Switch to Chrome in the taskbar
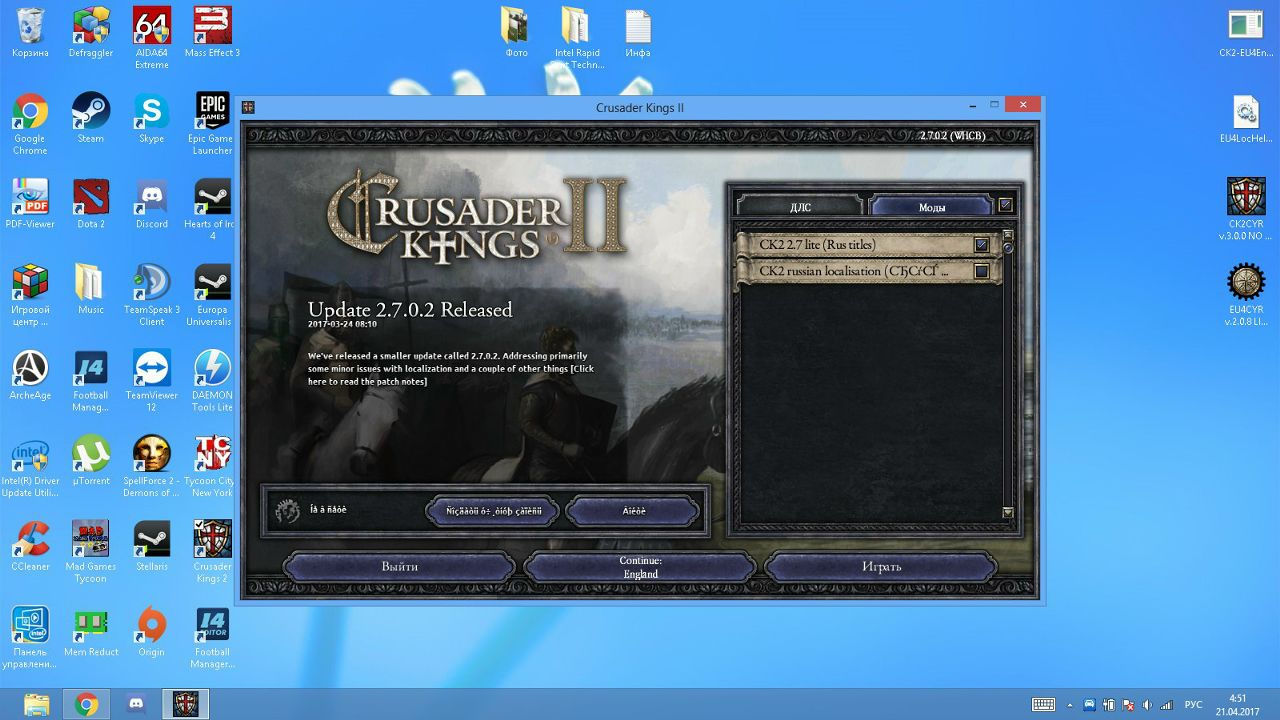Image resolution: width=1280 pixels, height=720 pixels. point(86,704)
